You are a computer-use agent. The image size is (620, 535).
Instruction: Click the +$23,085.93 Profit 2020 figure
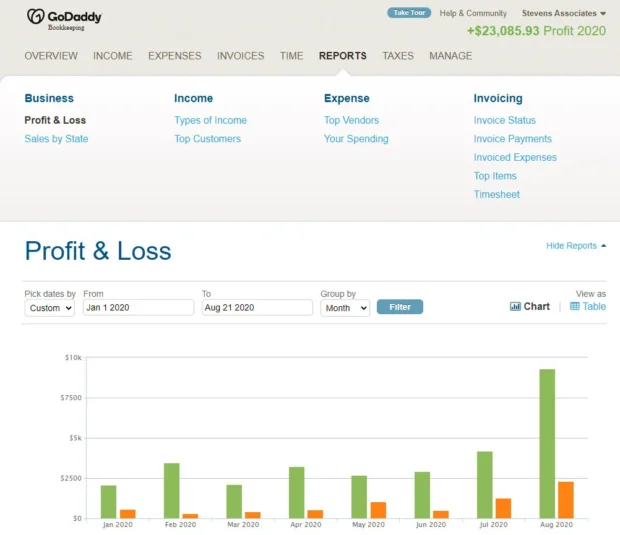click(x=536, y=31)
